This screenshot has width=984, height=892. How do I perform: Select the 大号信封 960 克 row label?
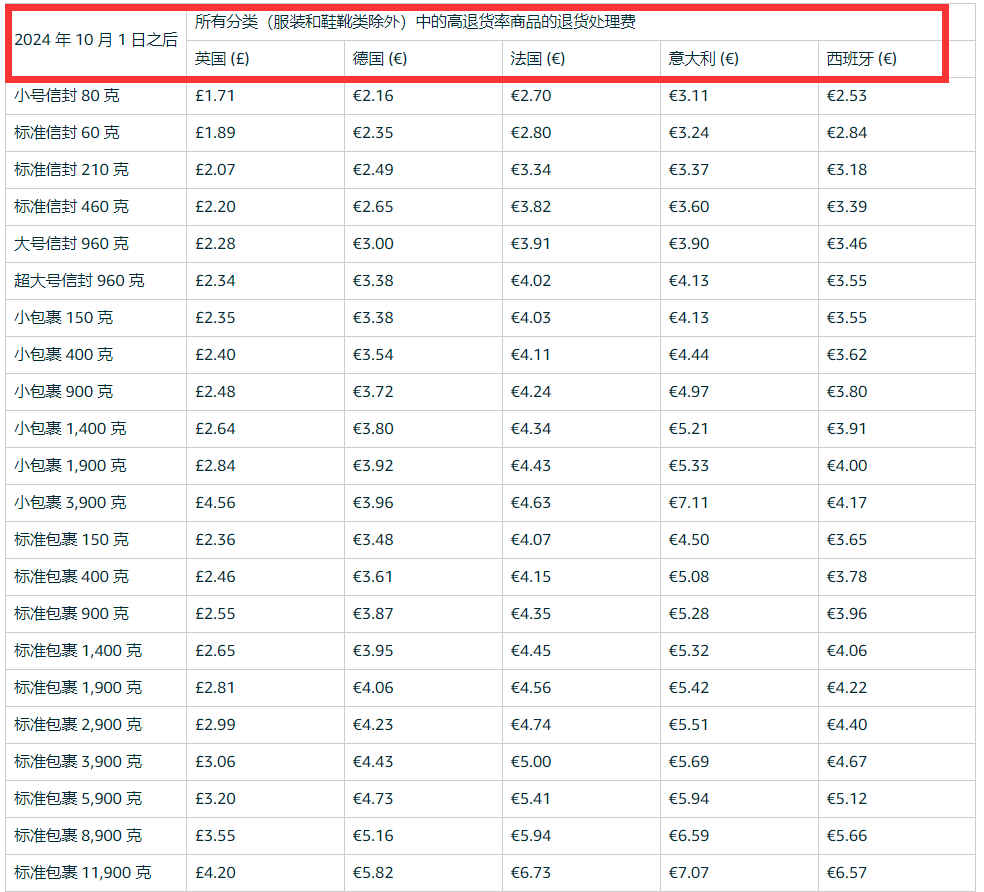point(72,244)
